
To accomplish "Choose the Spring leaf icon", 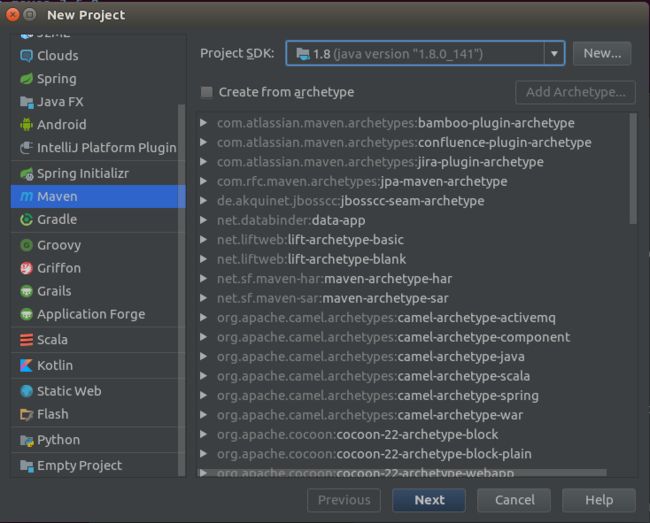I will click(x=26, y=79).
